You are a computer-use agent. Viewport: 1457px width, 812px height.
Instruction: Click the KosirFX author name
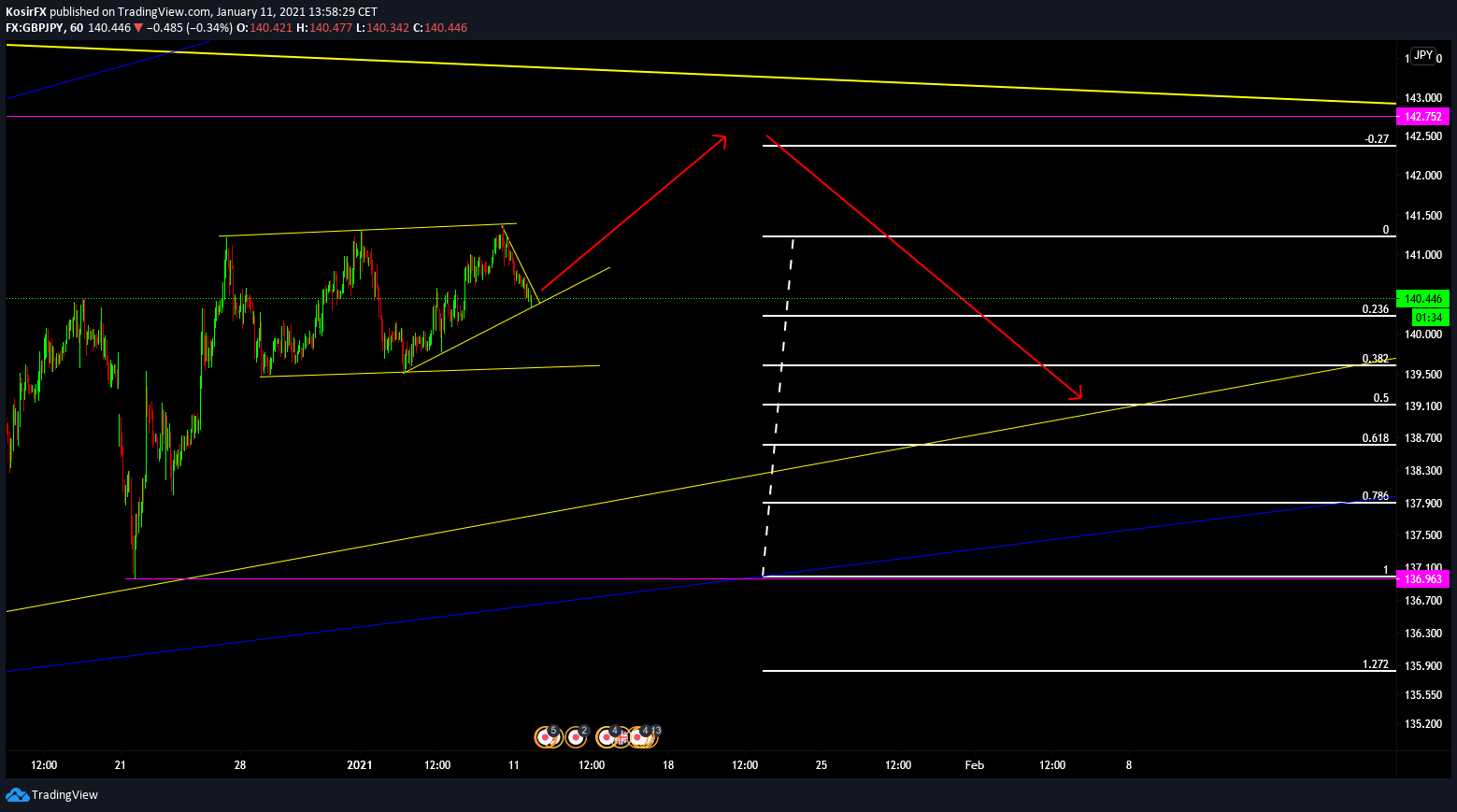pos(26,12)
